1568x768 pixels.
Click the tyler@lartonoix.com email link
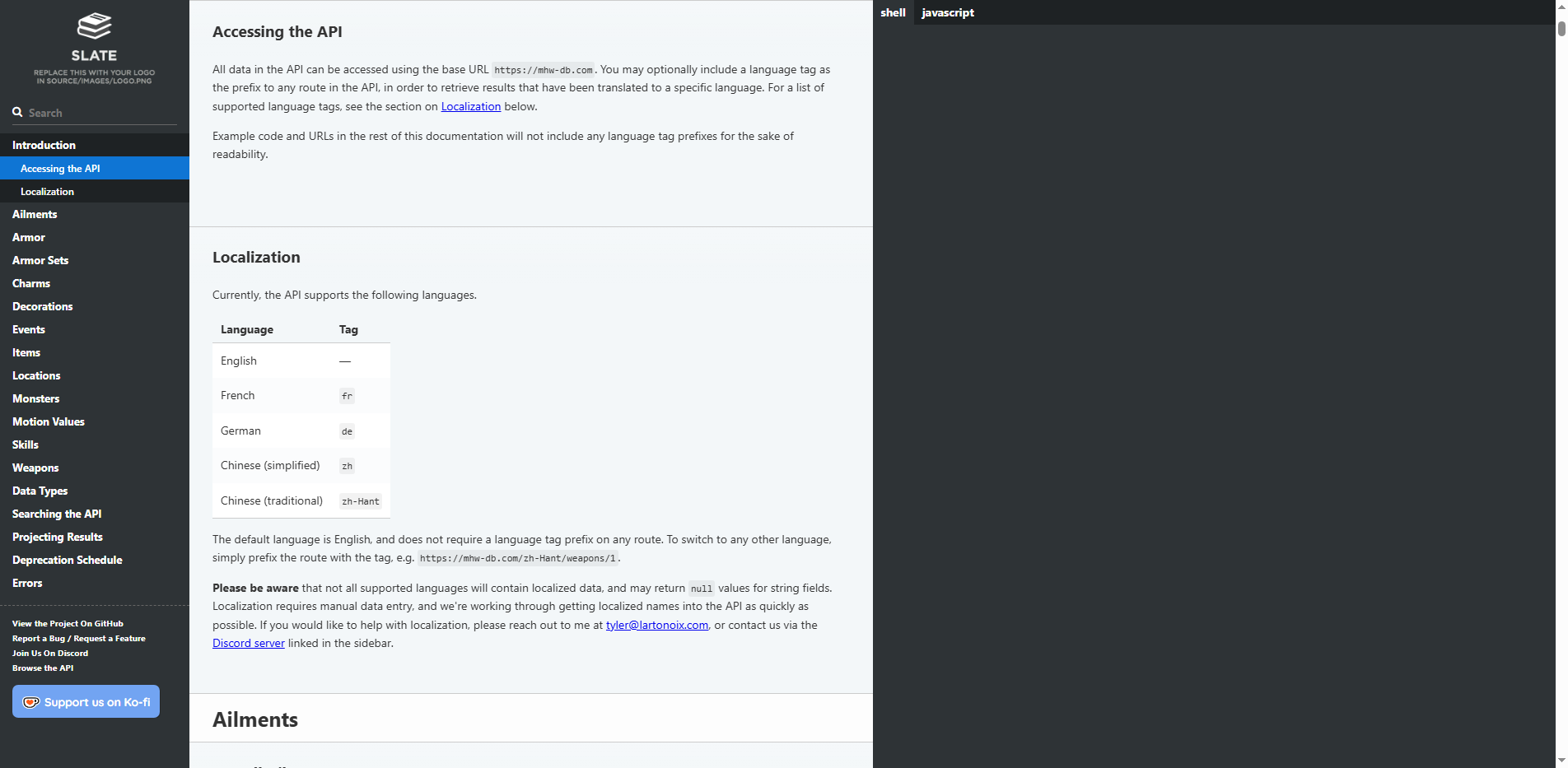(657, 625)
